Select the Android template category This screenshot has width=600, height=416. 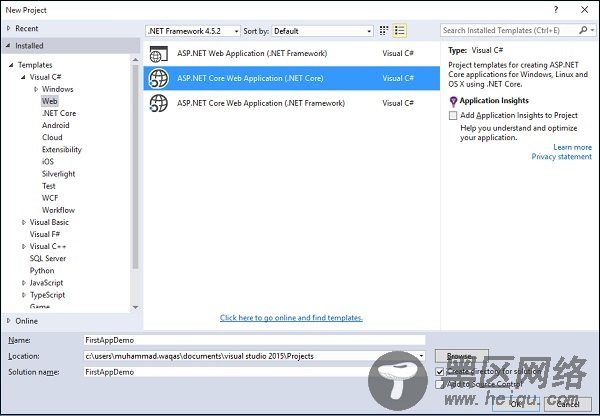pyautogui.click(x=55, y=126)
